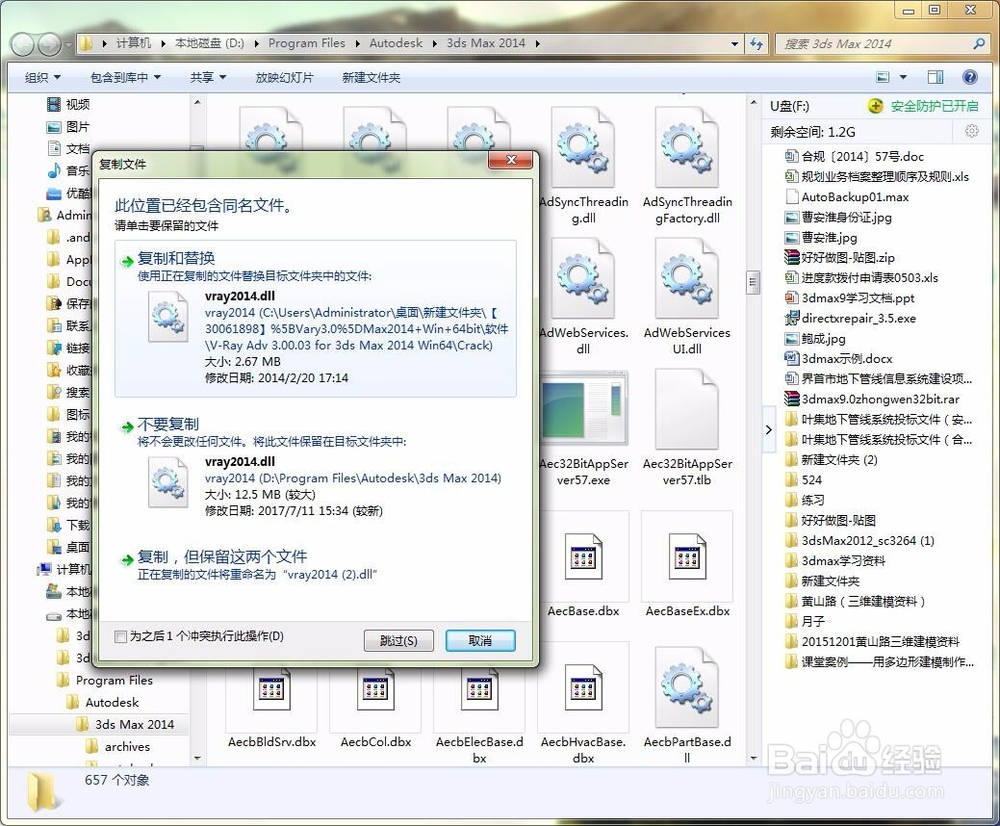Select AecBase.dbx file icon

click(x=583, y=556)
